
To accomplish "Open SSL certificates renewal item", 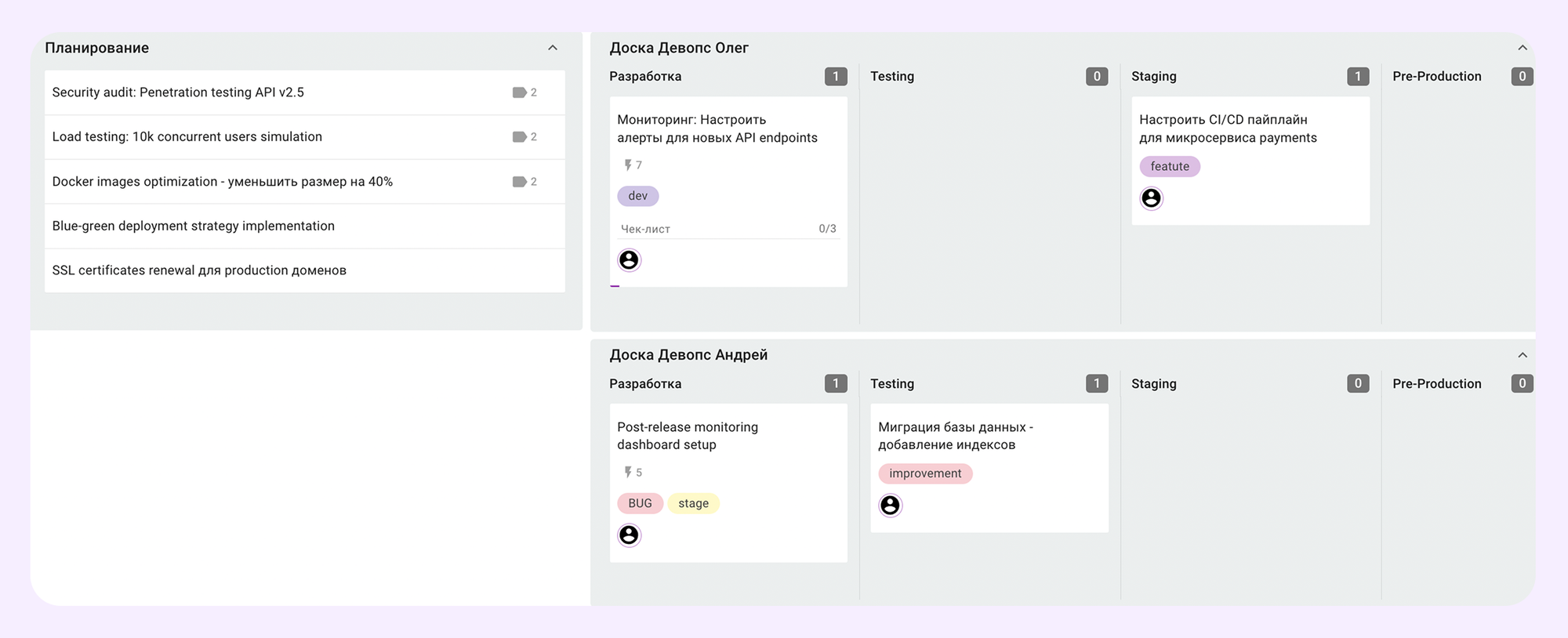I will (199, 270).
